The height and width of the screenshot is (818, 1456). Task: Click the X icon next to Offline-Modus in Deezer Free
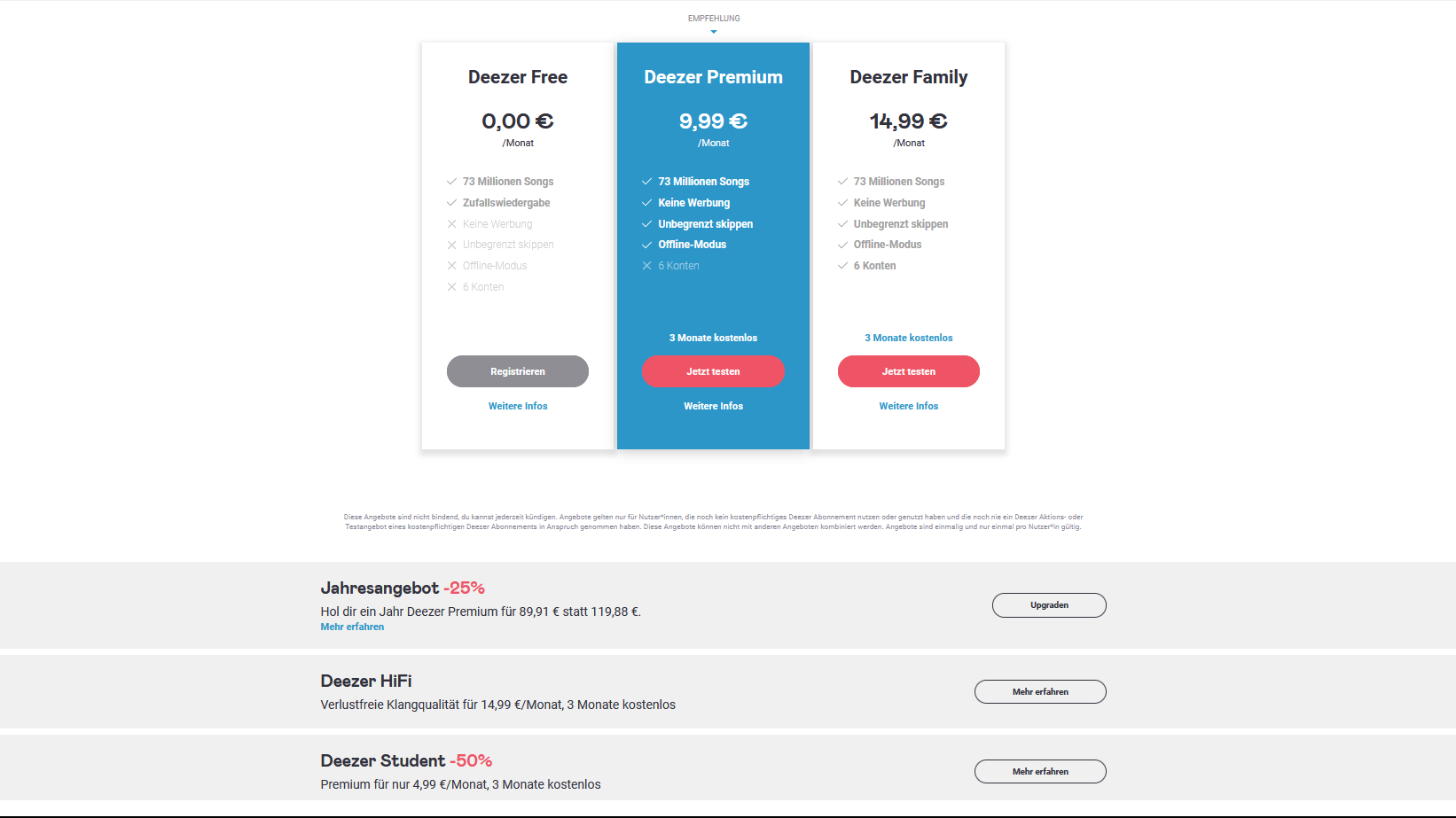pos(451,266)
